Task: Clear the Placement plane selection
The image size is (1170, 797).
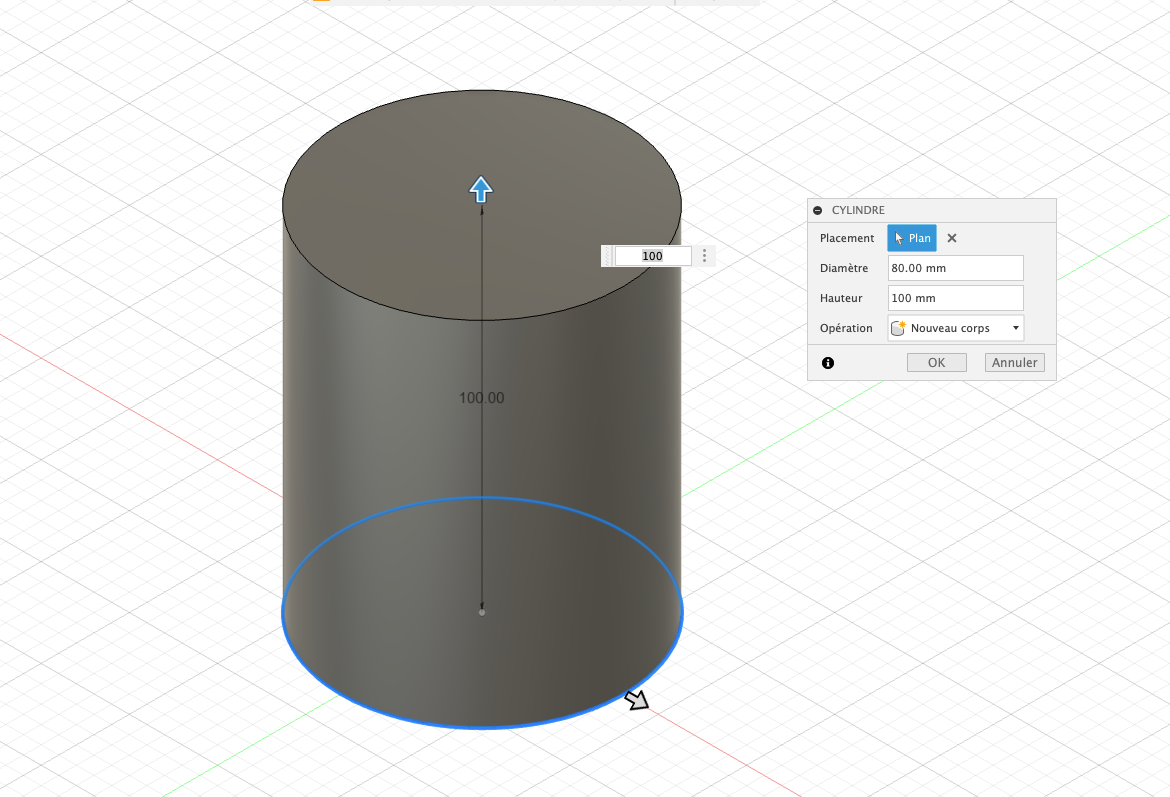Action: coord(951,238)
